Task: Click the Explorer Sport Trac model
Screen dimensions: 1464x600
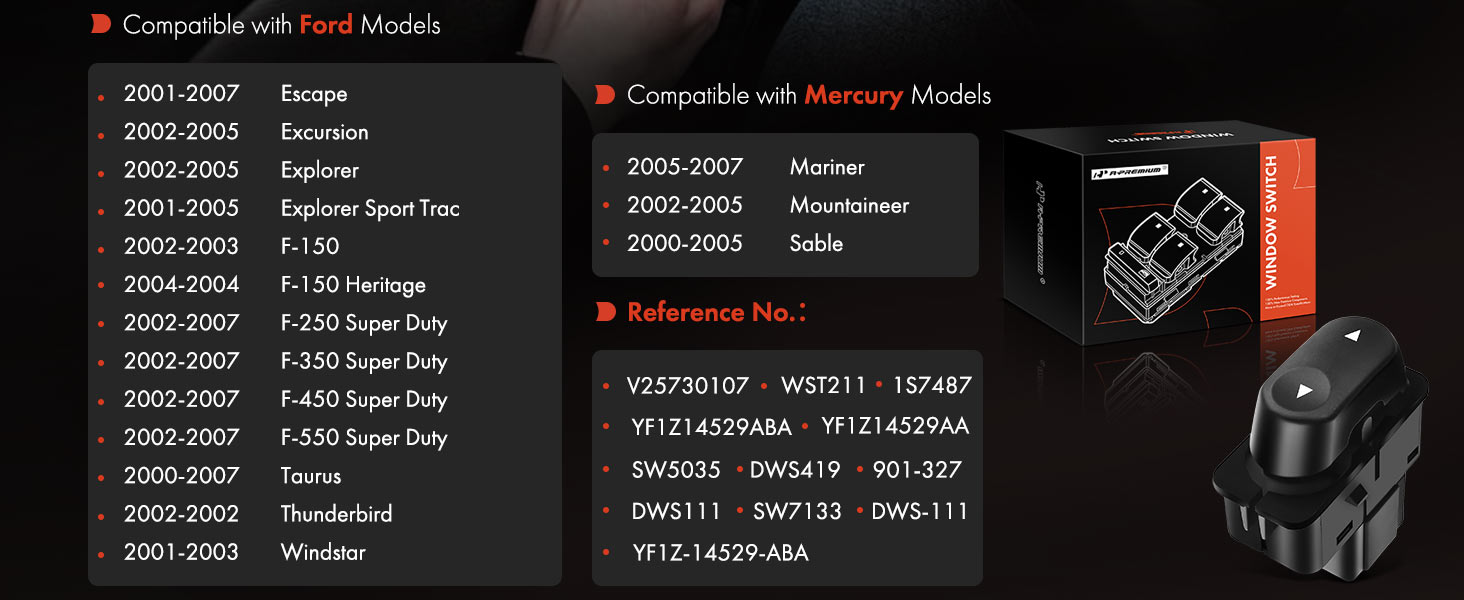Action: click(370, 208)
